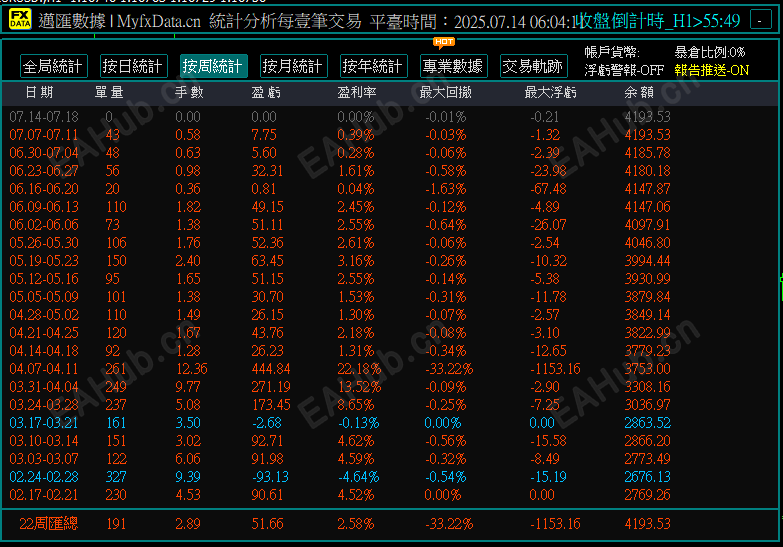Select the 04.07-04.11 week row
The width and height of the screenshot is (783, 547).
click(340, 369)
